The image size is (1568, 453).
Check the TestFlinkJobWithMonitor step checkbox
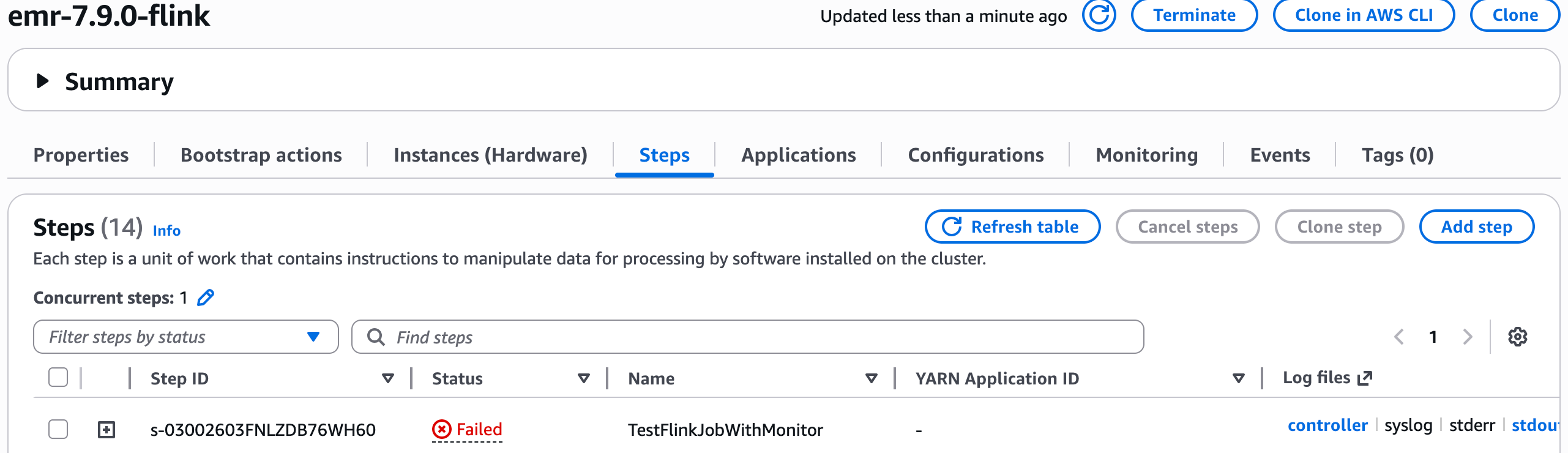(x=58, y=429)
